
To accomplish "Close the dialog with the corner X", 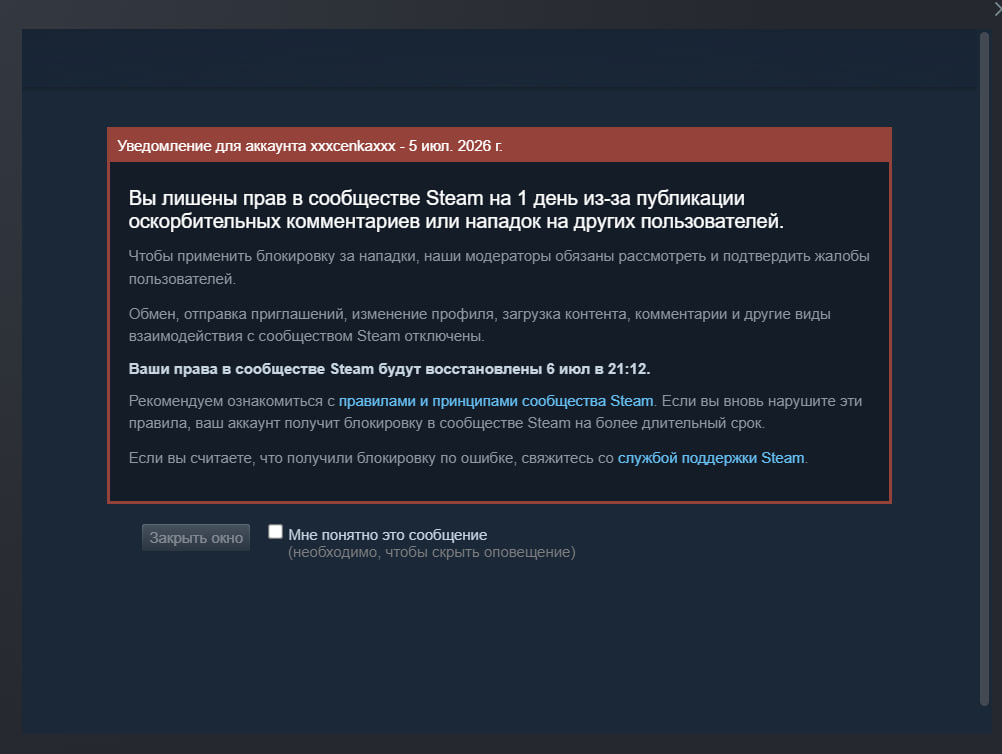I will click(997, 8).
